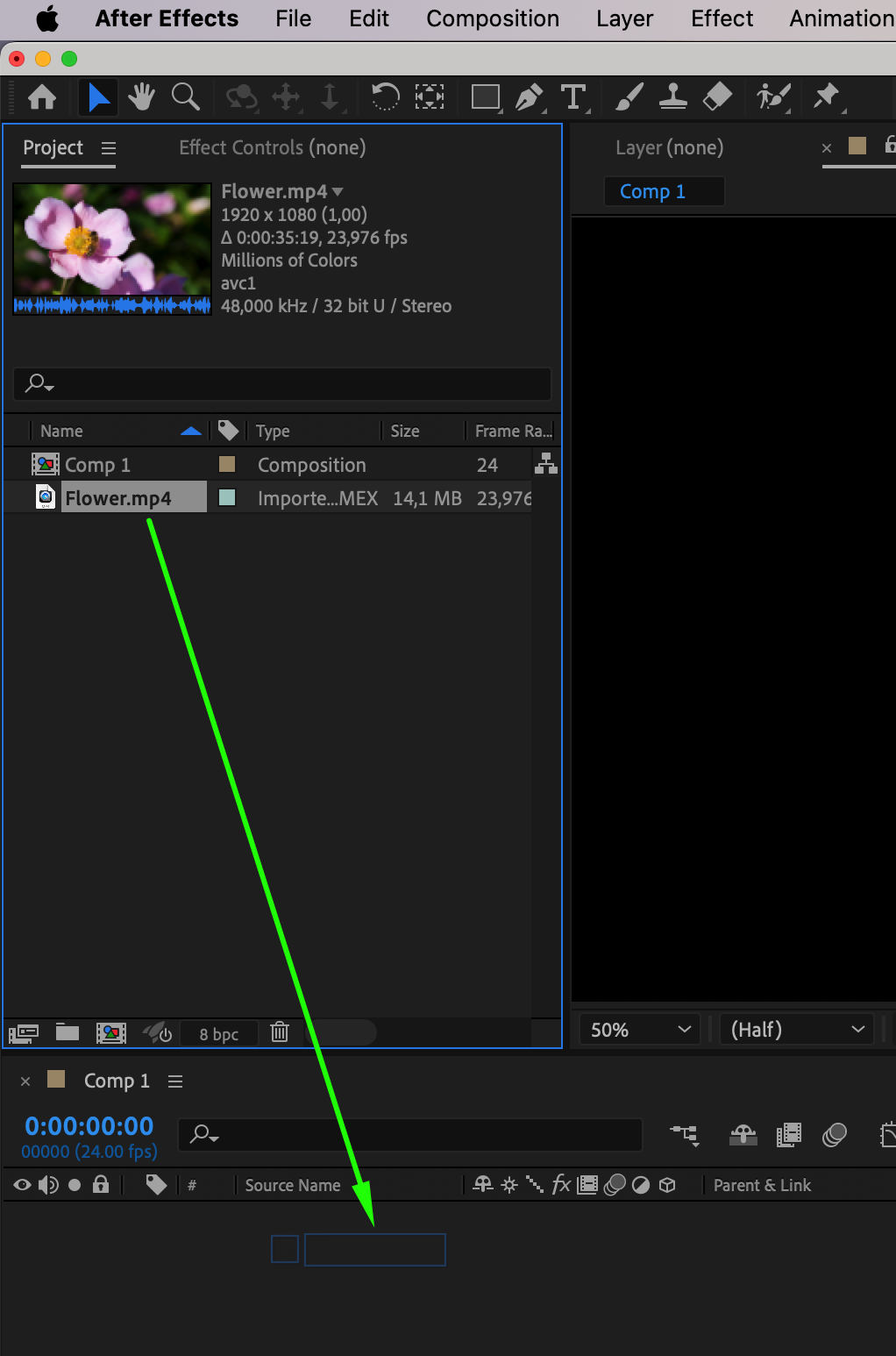Select the Clone Stamp tool
The image size is (896, 1356).
click(673, 96)
